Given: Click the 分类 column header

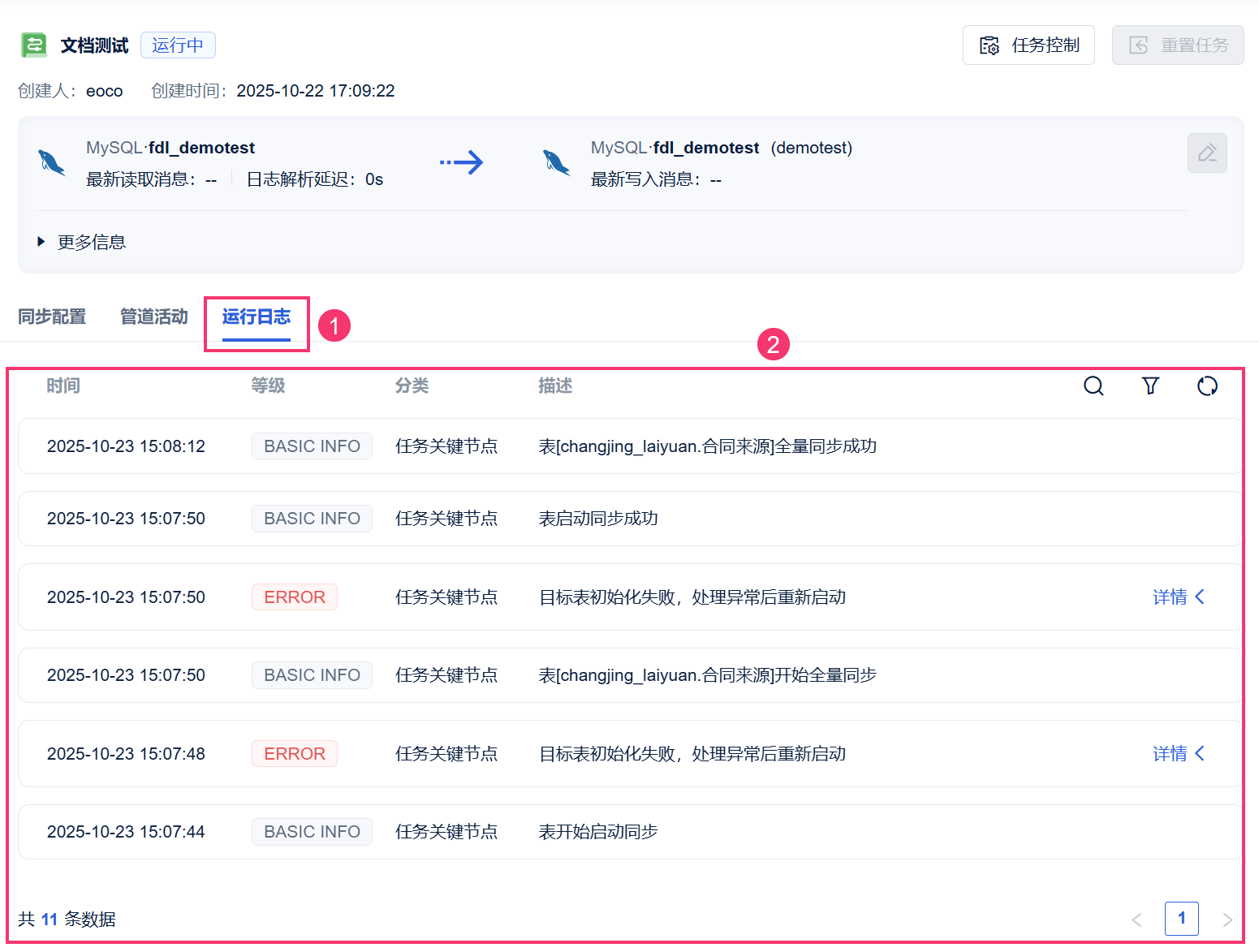Looking at the screenshot, I should (x=412, y=386).
